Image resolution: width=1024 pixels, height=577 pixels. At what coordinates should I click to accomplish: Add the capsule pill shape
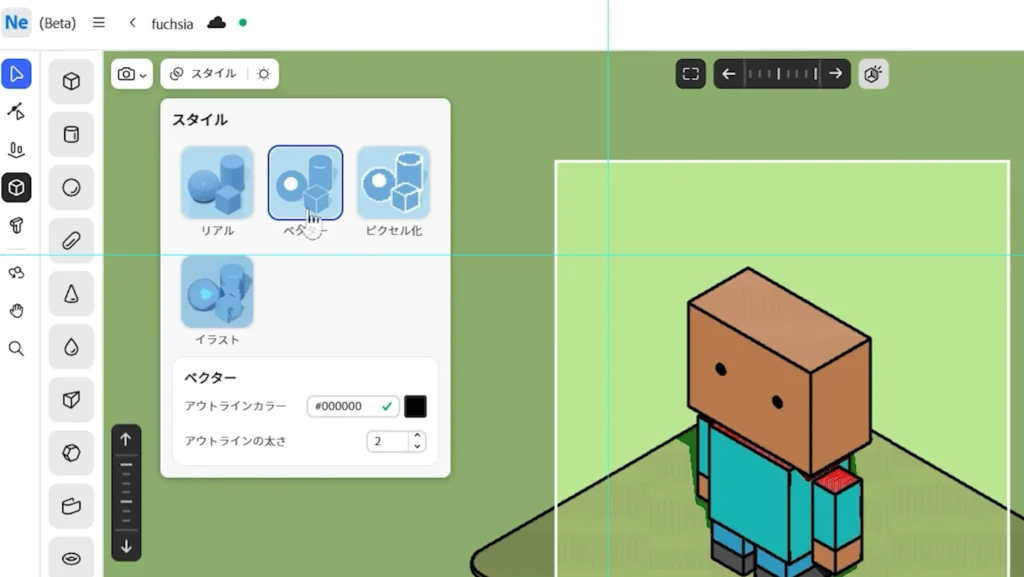71,241
